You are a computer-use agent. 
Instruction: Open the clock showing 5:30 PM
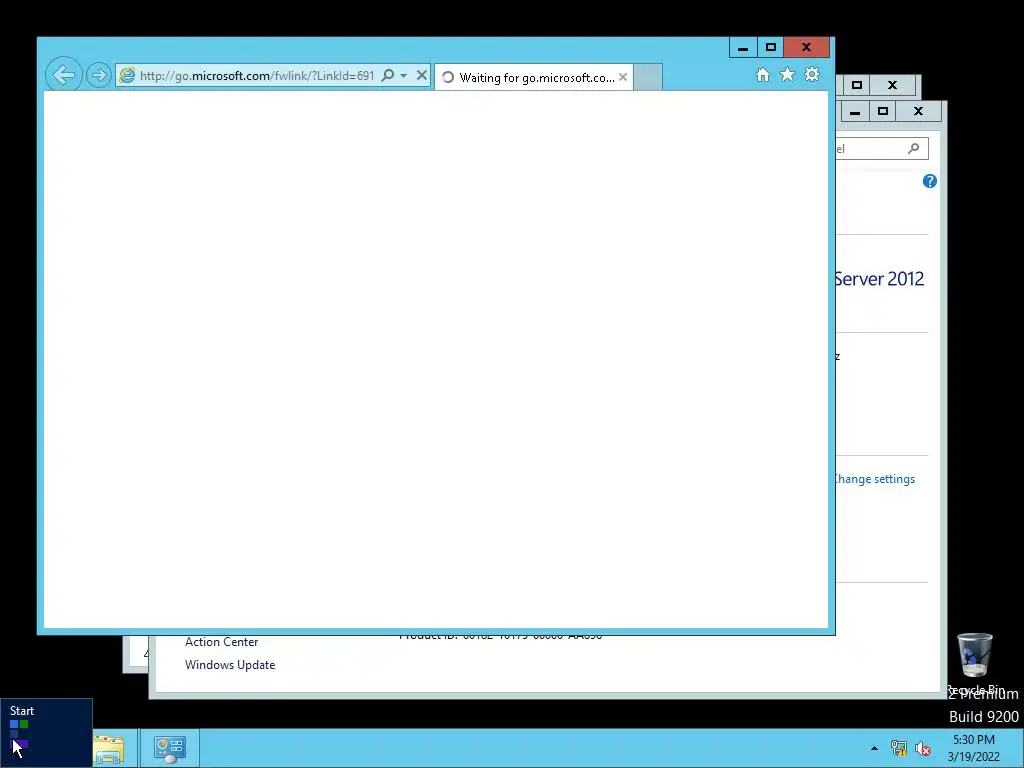974,748
